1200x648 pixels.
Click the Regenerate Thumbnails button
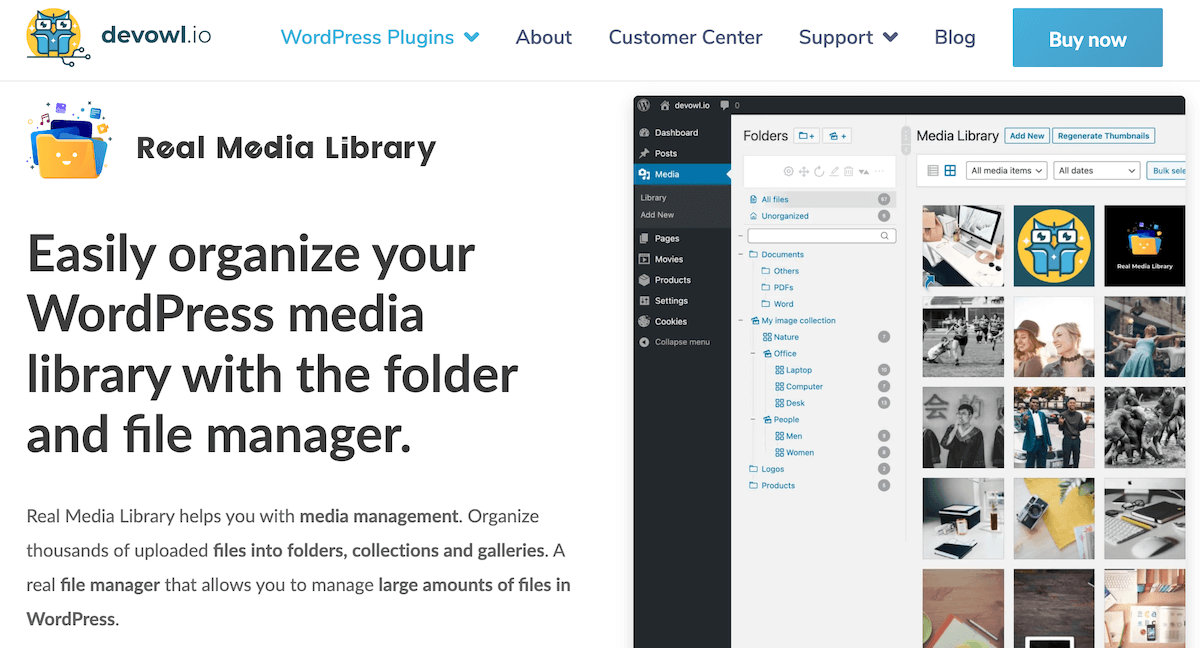tap(1103, 135)
